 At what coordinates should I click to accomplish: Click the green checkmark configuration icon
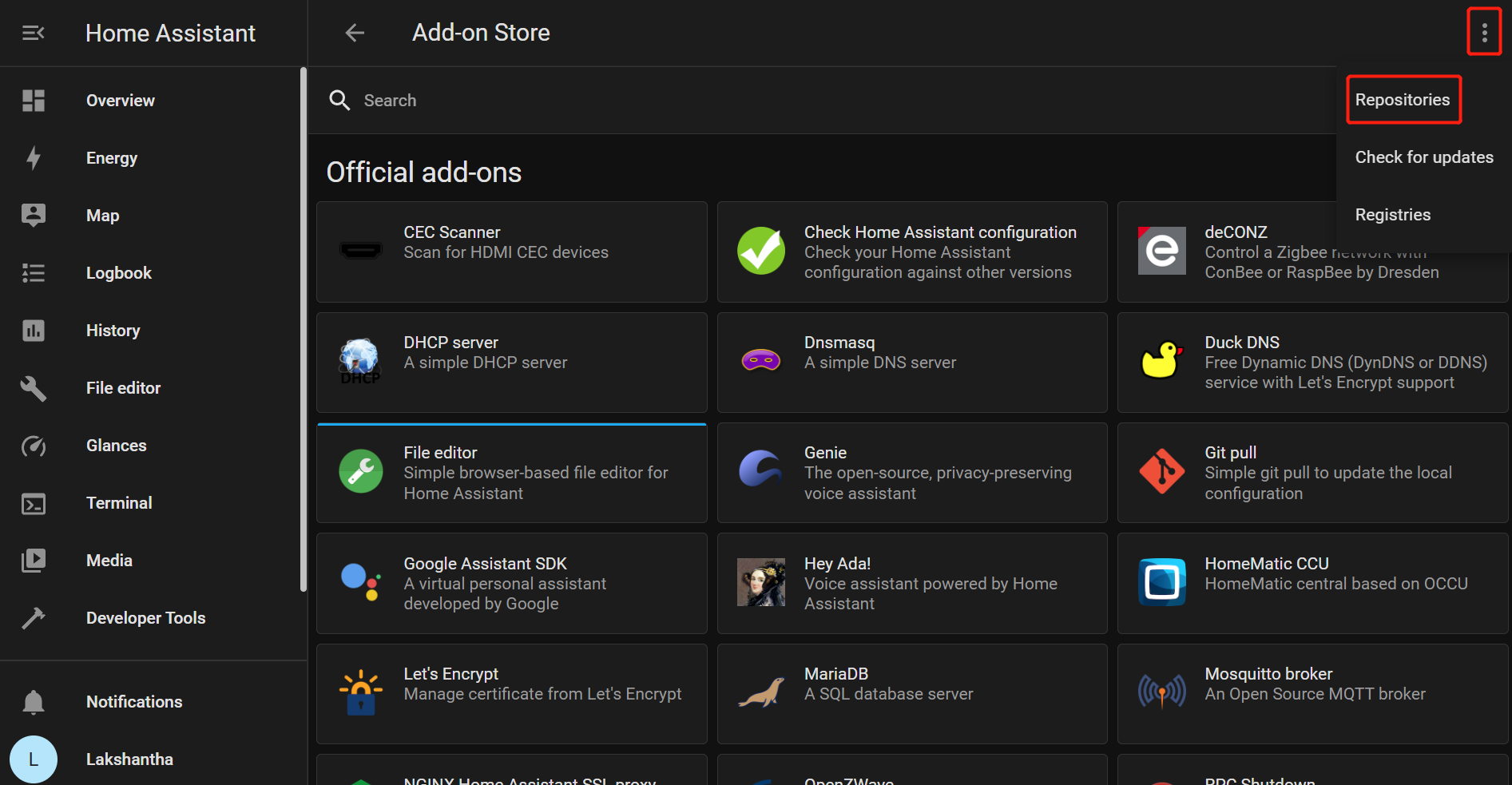point(761,251)
